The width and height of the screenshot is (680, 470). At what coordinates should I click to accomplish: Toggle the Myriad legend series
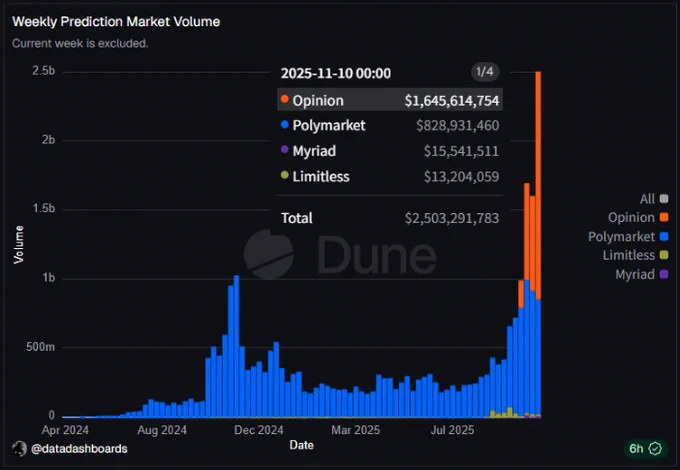pos(641,274)
